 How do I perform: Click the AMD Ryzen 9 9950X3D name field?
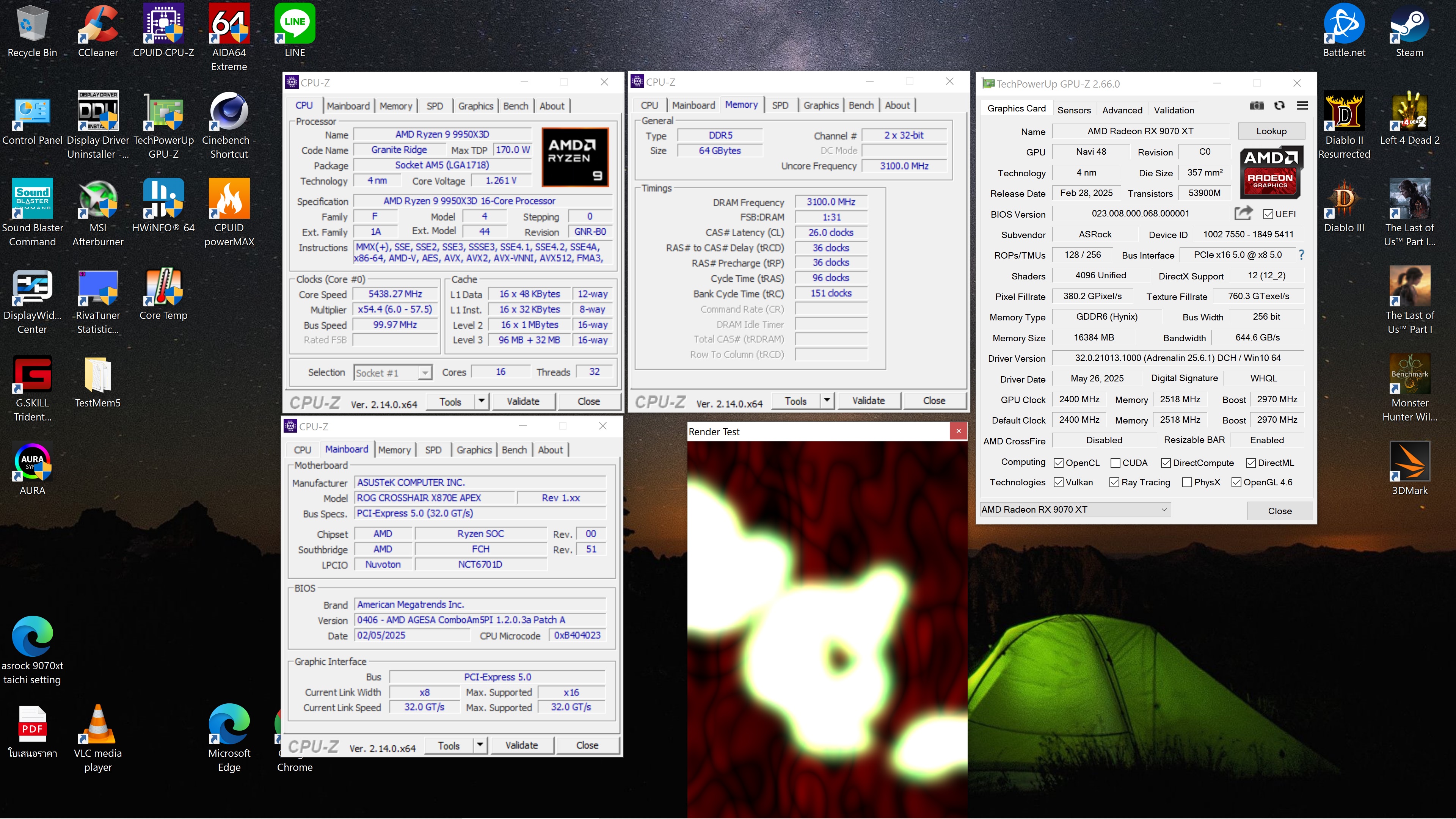[442, 135]
